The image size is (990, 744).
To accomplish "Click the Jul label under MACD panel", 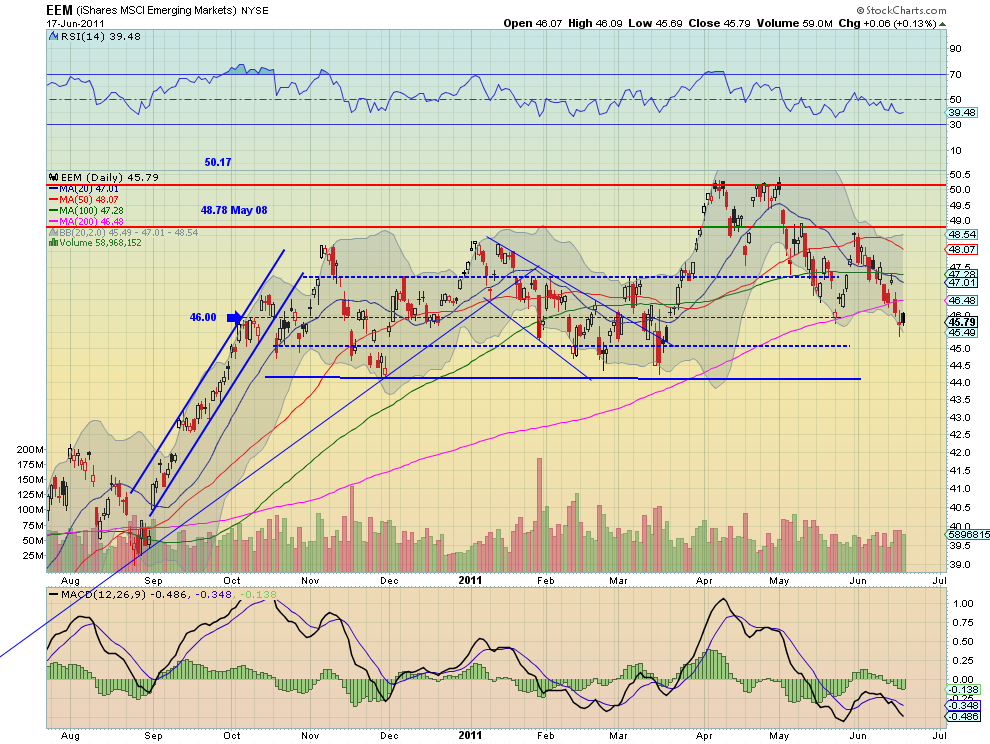I will tap(939, 736).
